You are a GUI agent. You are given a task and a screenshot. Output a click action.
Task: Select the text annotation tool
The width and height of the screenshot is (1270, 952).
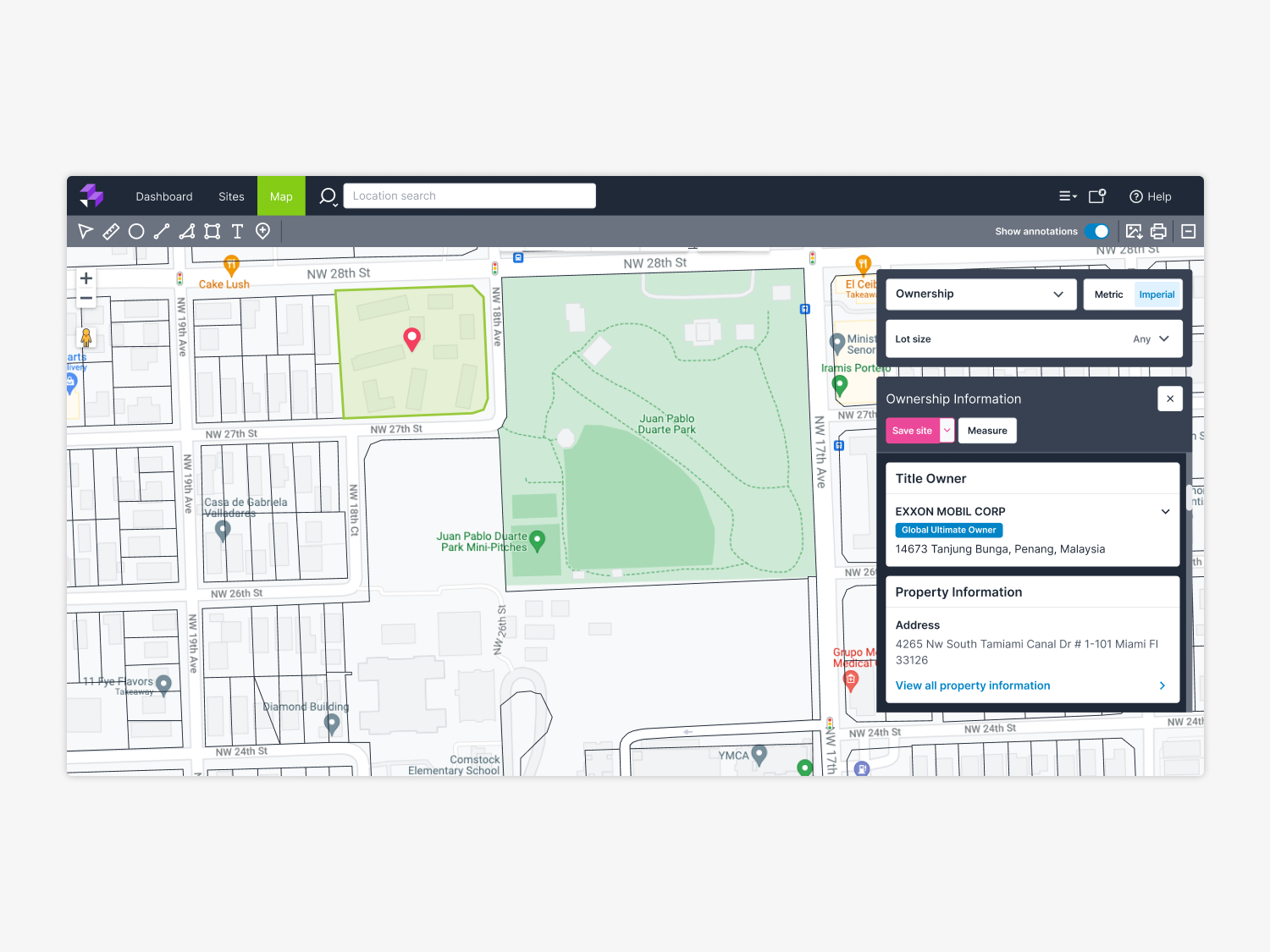point(237,230)
